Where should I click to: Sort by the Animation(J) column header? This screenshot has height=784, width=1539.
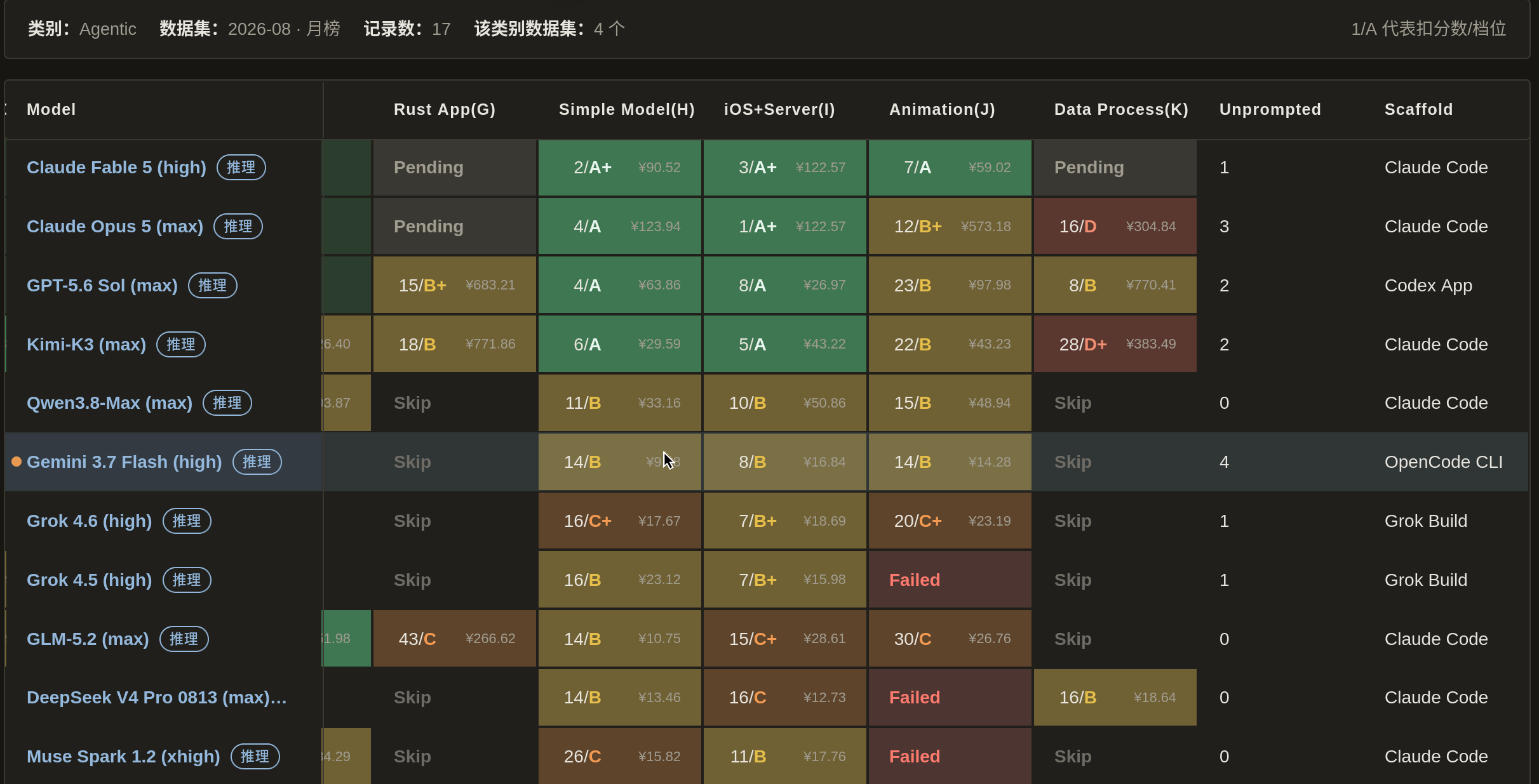click(942, 109)
